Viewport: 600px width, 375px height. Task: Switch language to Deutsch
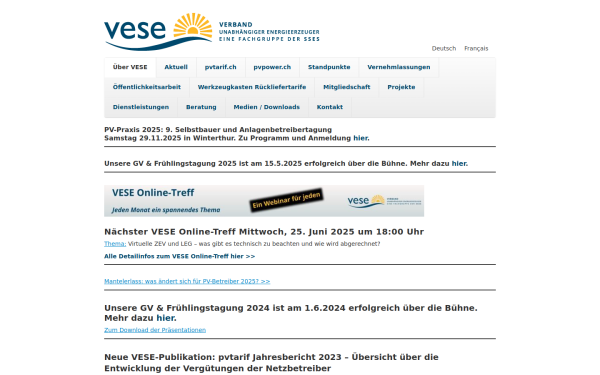[444, 49]
